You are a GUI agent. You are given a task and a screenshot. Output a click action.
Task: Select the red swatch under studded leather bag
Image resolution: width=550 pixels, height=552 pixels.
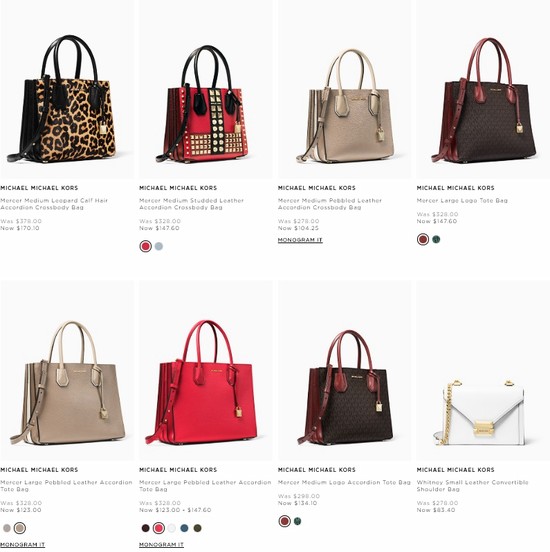pos(145,246)
